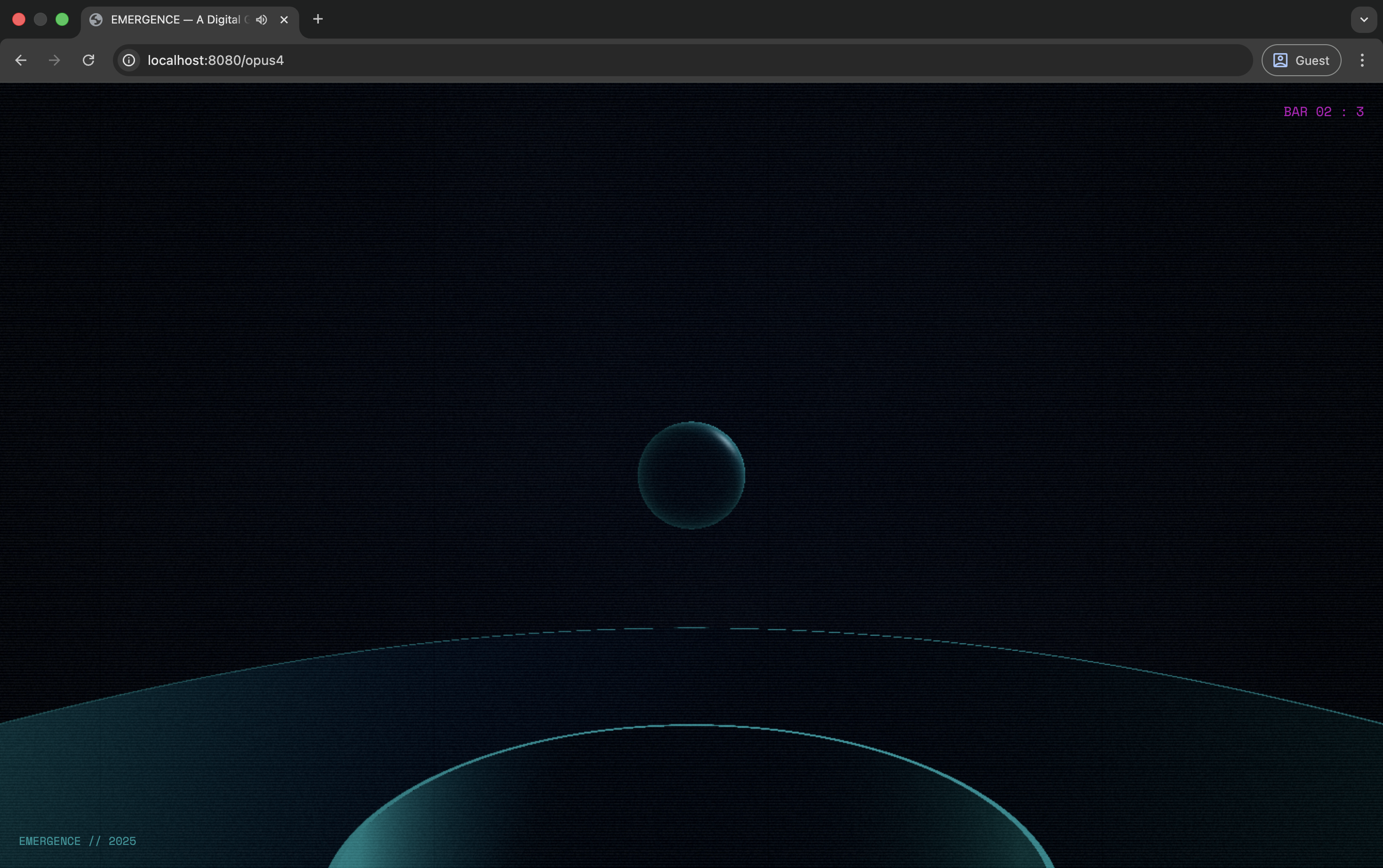
Task: Click the globe favicon on the tab
Action: point(96,20)
